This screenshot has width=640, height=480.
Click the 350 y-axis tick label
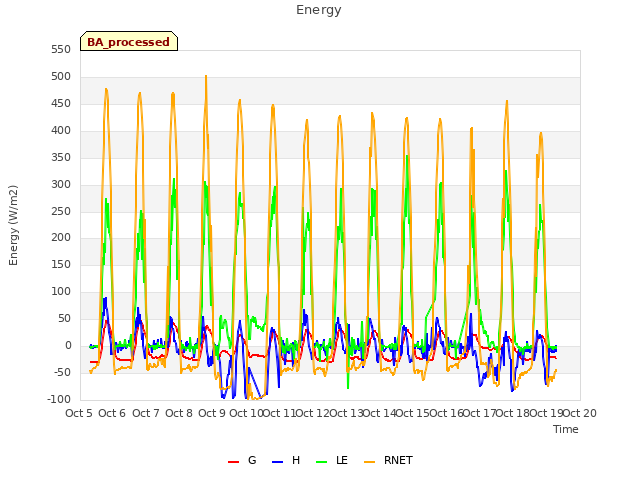click(x=61, y=158)
